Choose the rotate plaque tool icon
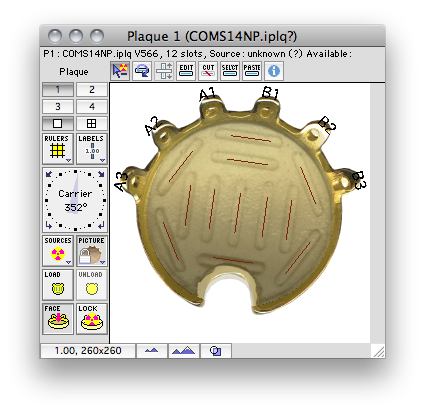Image resolution: width=425 pixels, height=413 pixels. (142, 71)
